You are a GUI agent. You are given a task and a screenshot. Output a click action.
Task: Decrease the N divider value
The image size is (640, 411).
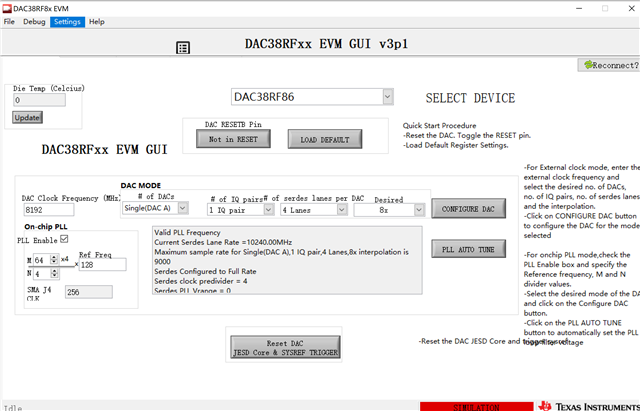pyautogui.click(x=54, y=276)
